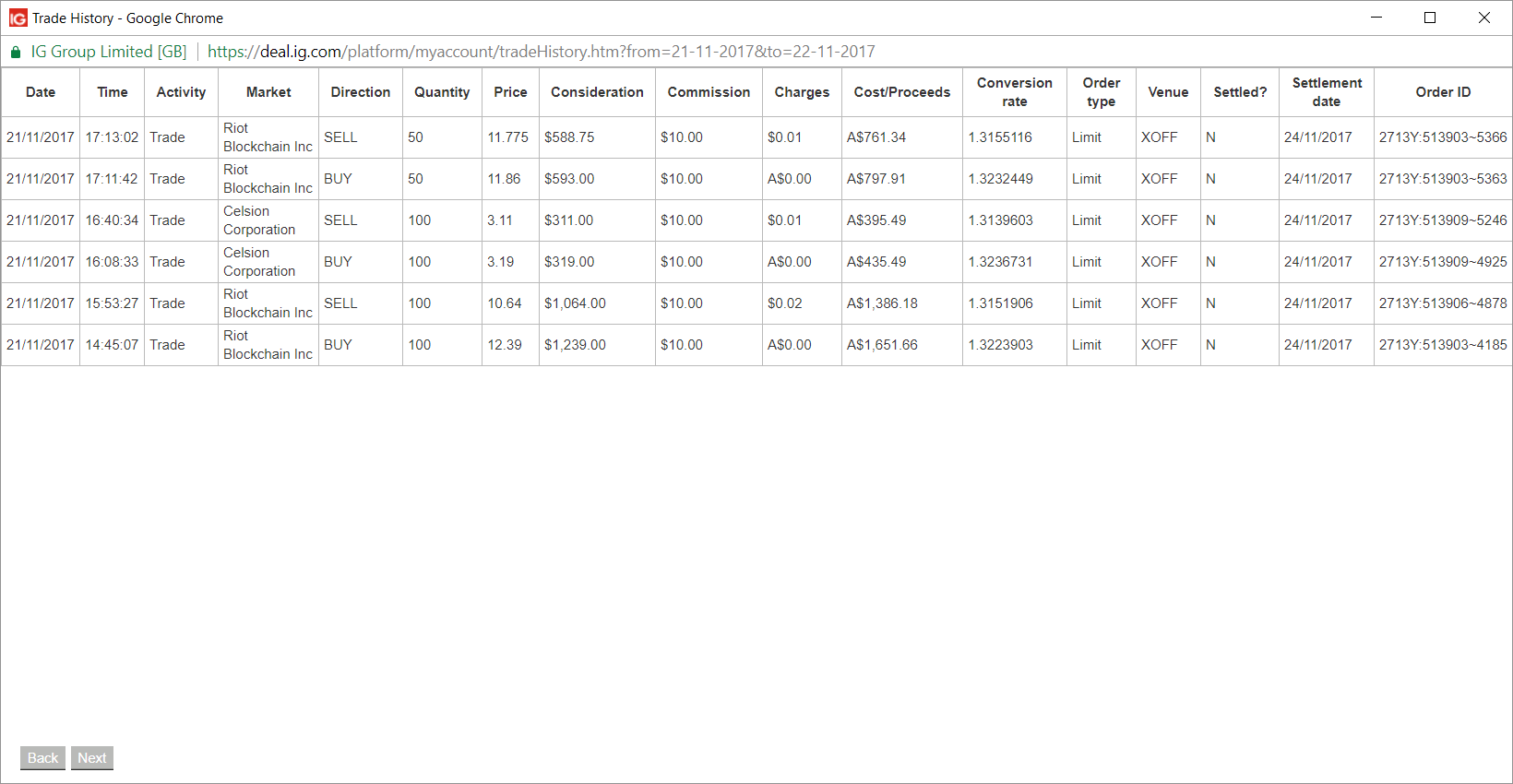The height and width of the screenshot is (784, 1513).
Task: Click conversion rate 1.3139603
Action: click(1000, 220)
